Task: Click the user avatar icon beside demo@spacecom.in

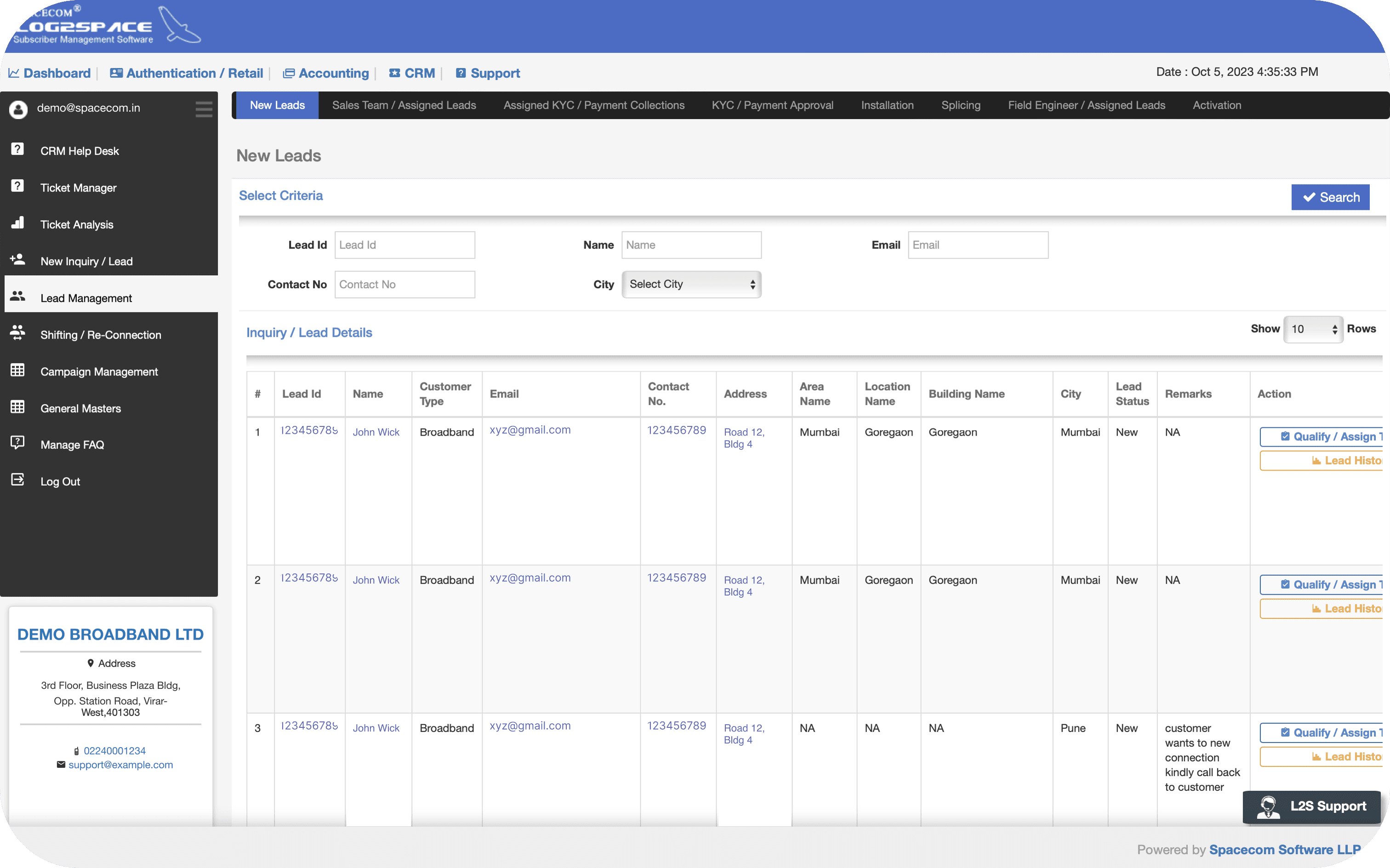Action: (x=18, y=109)
